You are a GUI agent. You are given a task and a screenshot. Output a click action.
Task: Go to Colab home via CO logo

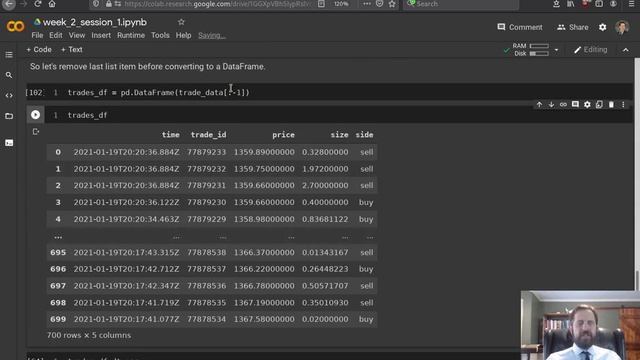16,27
